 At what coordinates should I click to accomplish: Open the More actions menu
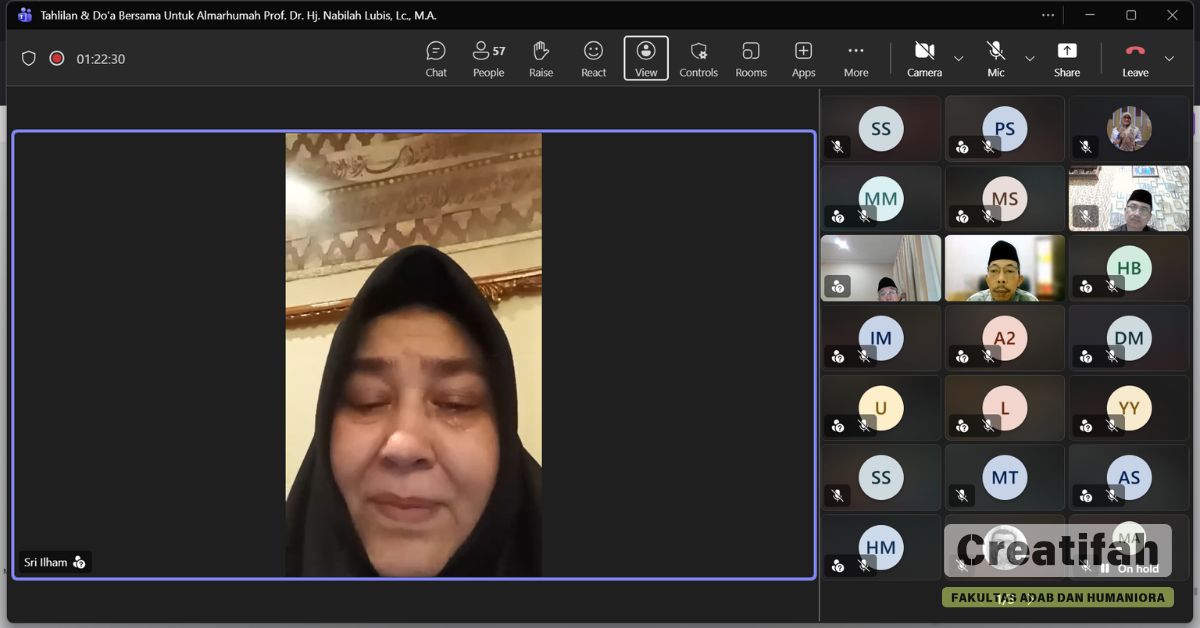click(856, 58)
